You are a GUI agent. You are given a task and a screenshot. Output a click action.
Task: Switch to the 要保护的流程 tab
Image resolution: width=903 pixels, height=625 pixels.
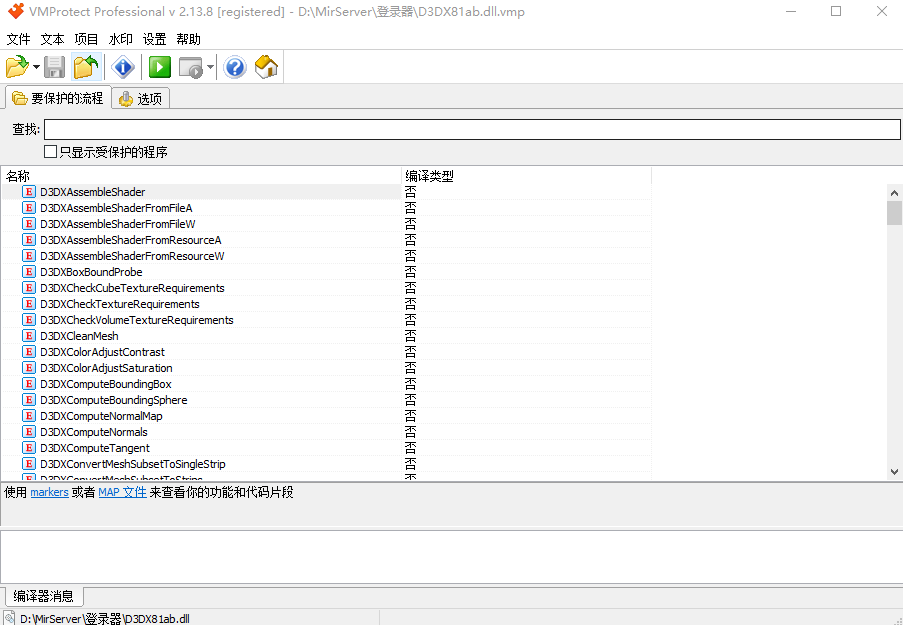pyautogui.click(x=58, y=98)
